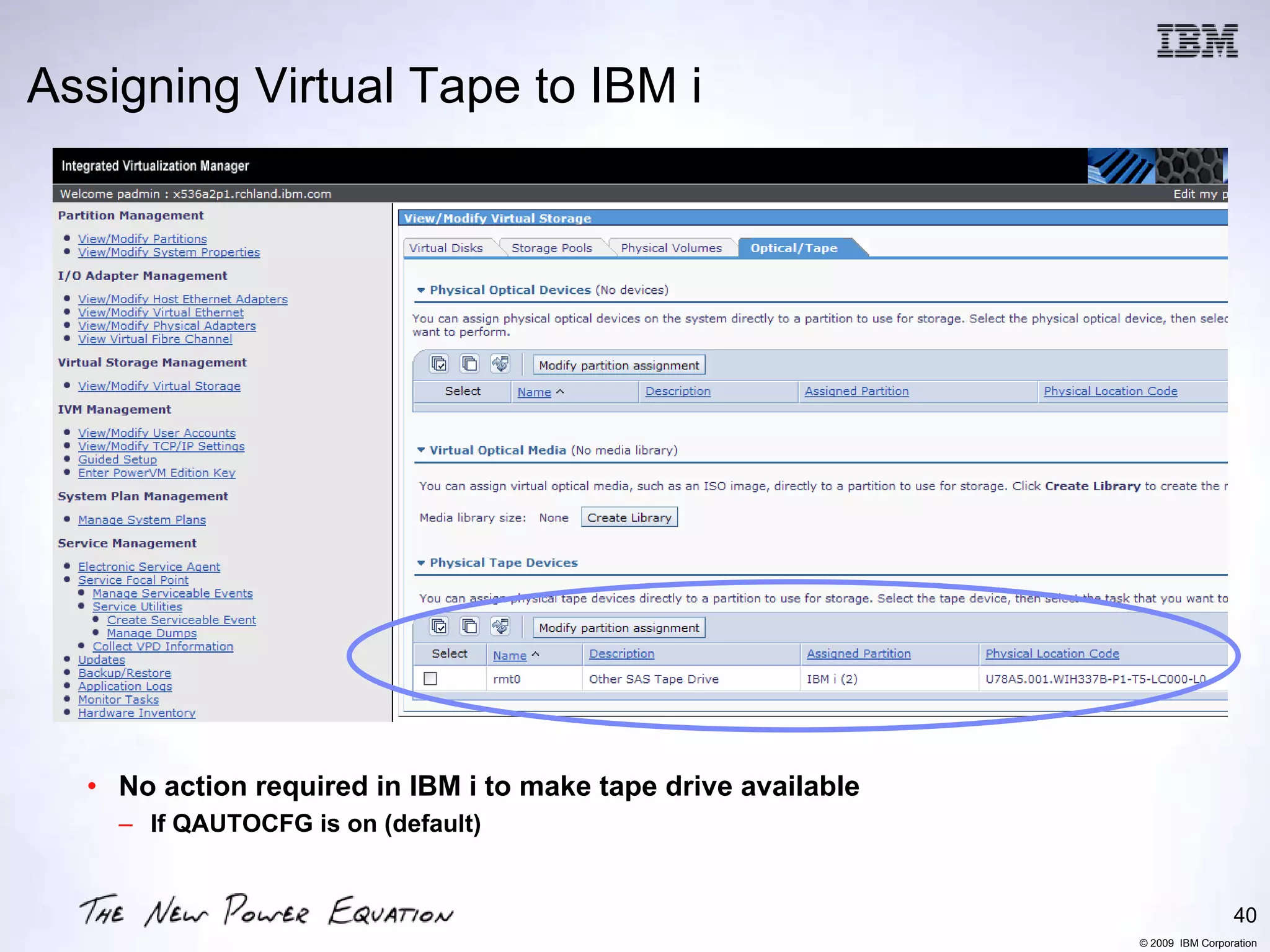
Task: Select the Optical/Tape tab
Action: point(794,248)
